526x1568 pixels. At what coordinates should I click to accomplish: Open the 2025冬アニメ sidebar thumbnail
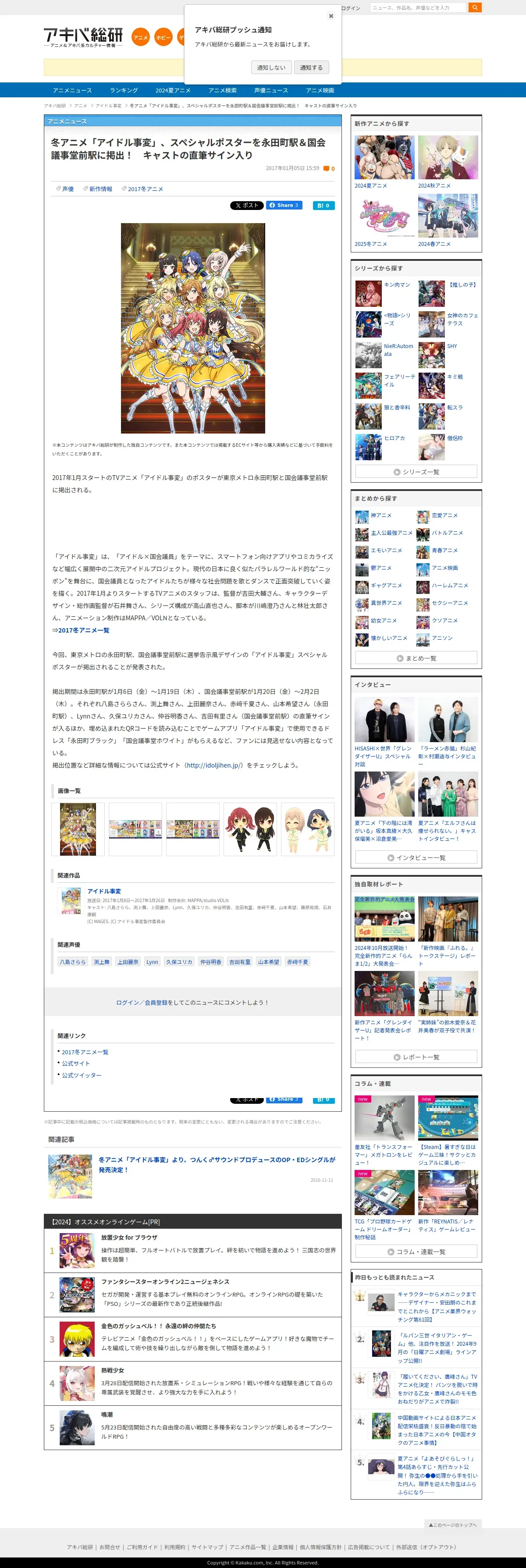[x=384, y=216]
